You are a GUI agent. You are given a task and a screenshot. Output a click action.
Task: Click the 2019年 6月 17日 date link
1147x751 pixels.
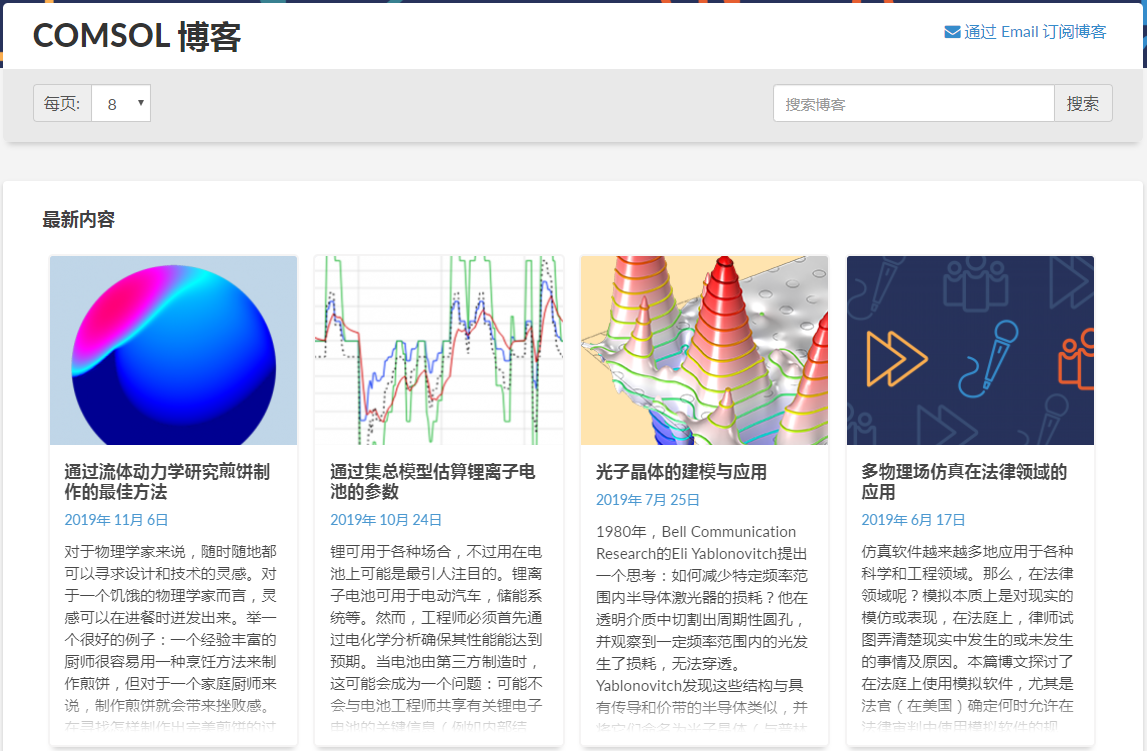[910, 519]
